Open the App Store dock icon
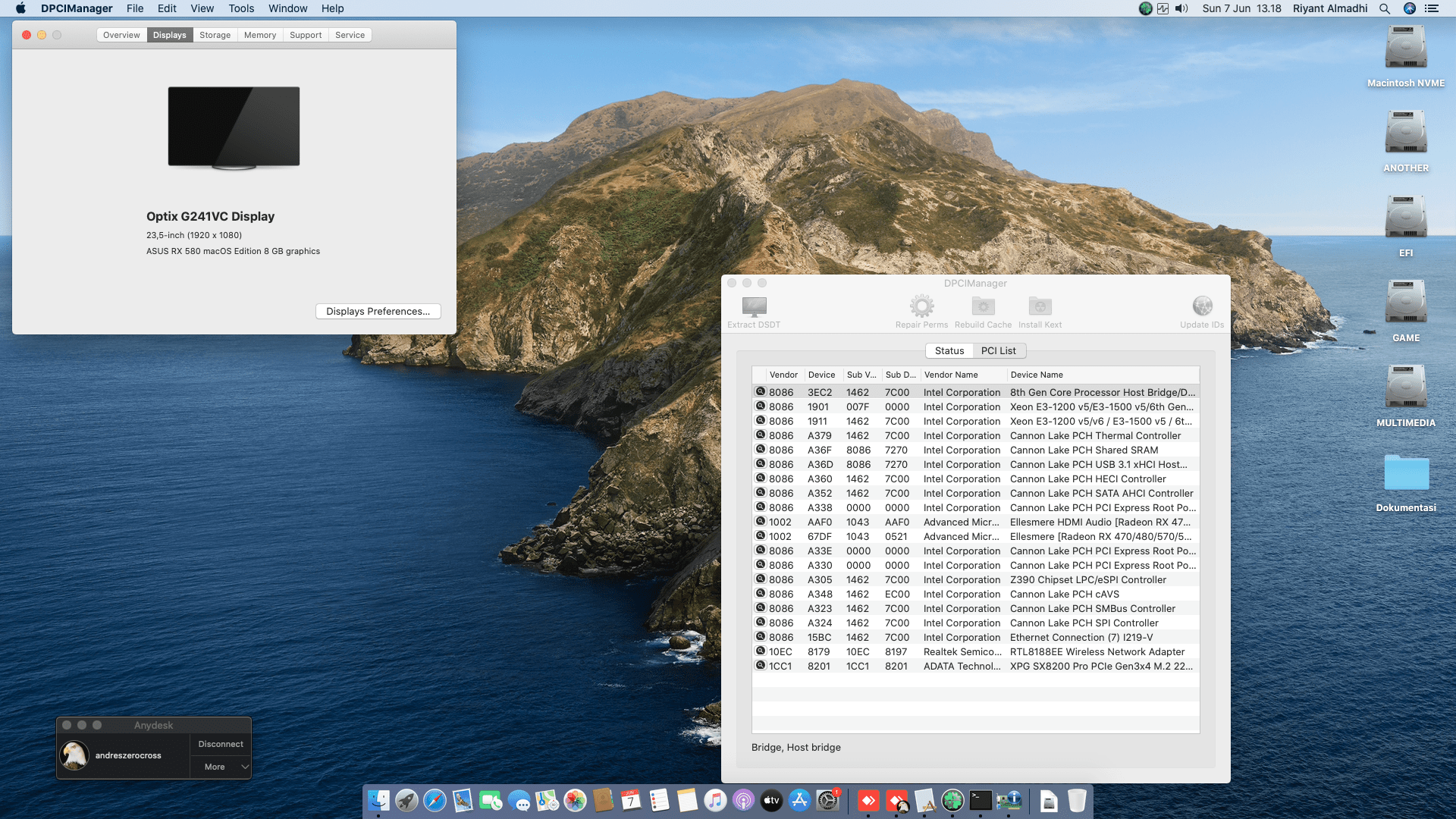Screen dimensions: 1456x819 coord(799,800)
